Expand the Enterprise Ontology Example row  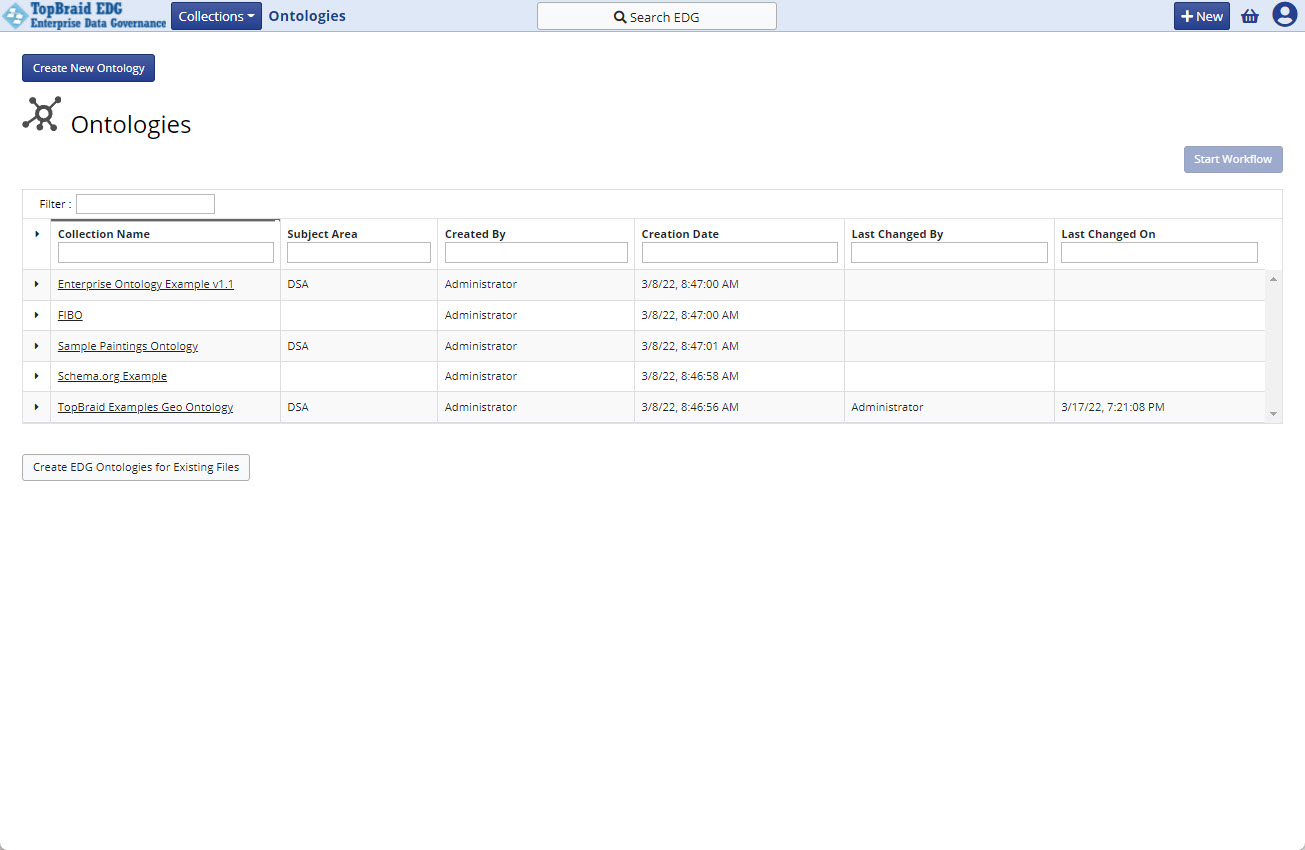[x=36, y=284]
